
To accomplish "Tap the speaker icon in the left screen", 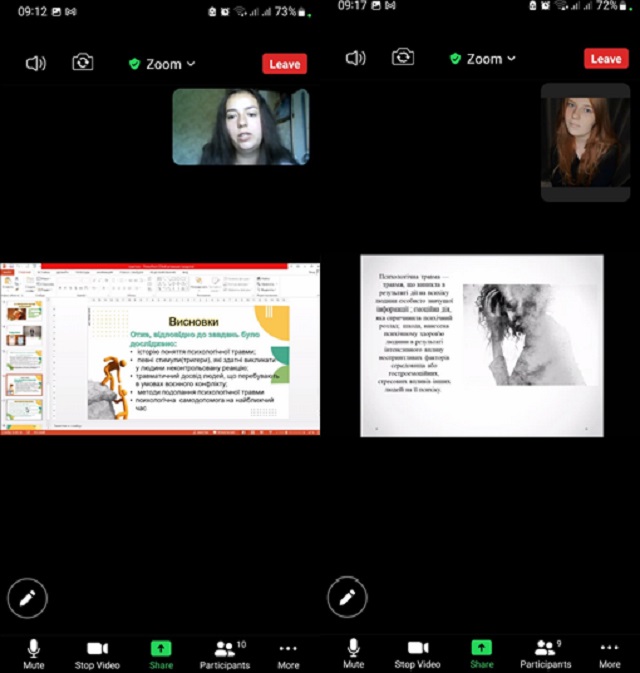I will 36,63.
